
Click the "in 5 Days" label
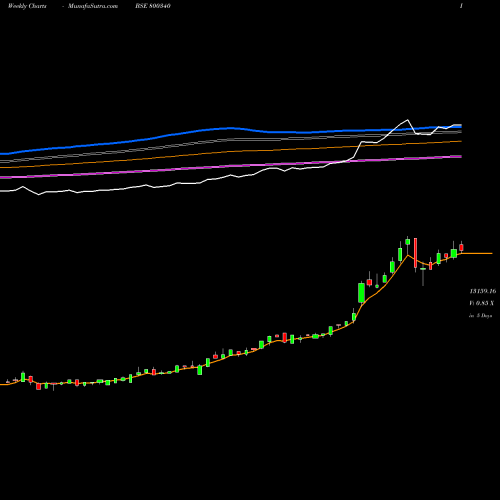point(481,315)
